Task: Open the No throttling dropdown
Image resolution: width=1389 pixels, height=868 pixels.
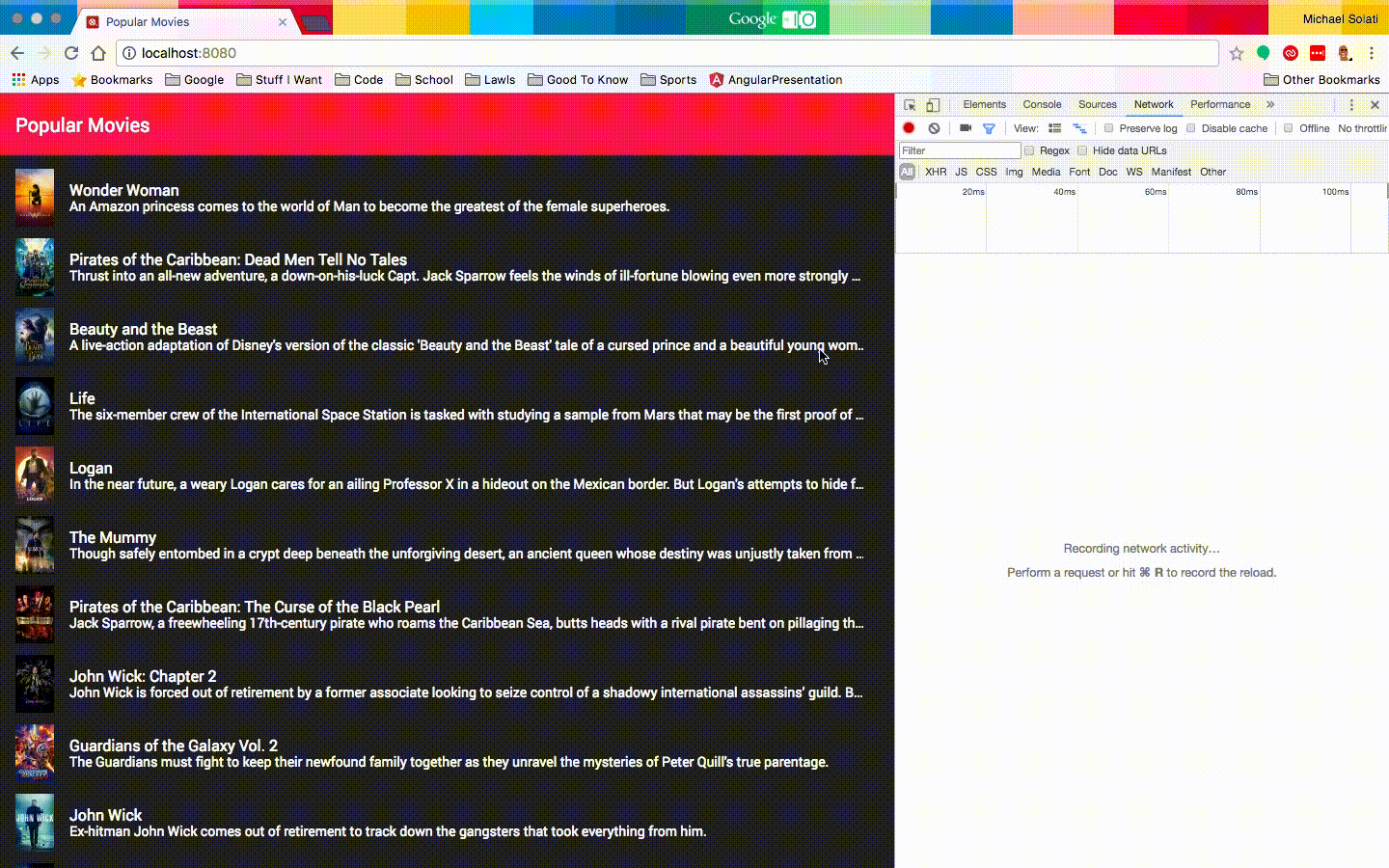Action: (x=1362, y=128)
